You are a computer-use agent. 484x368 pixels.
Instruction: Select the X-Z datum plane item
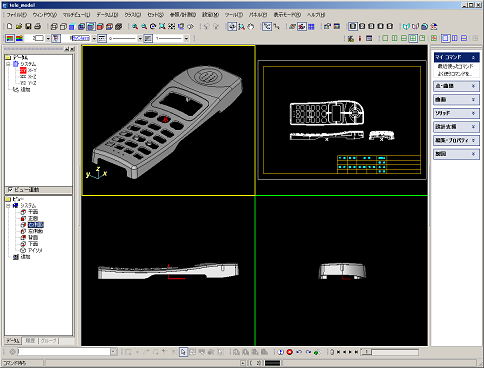pyautogui.click(x=28, y=77)
